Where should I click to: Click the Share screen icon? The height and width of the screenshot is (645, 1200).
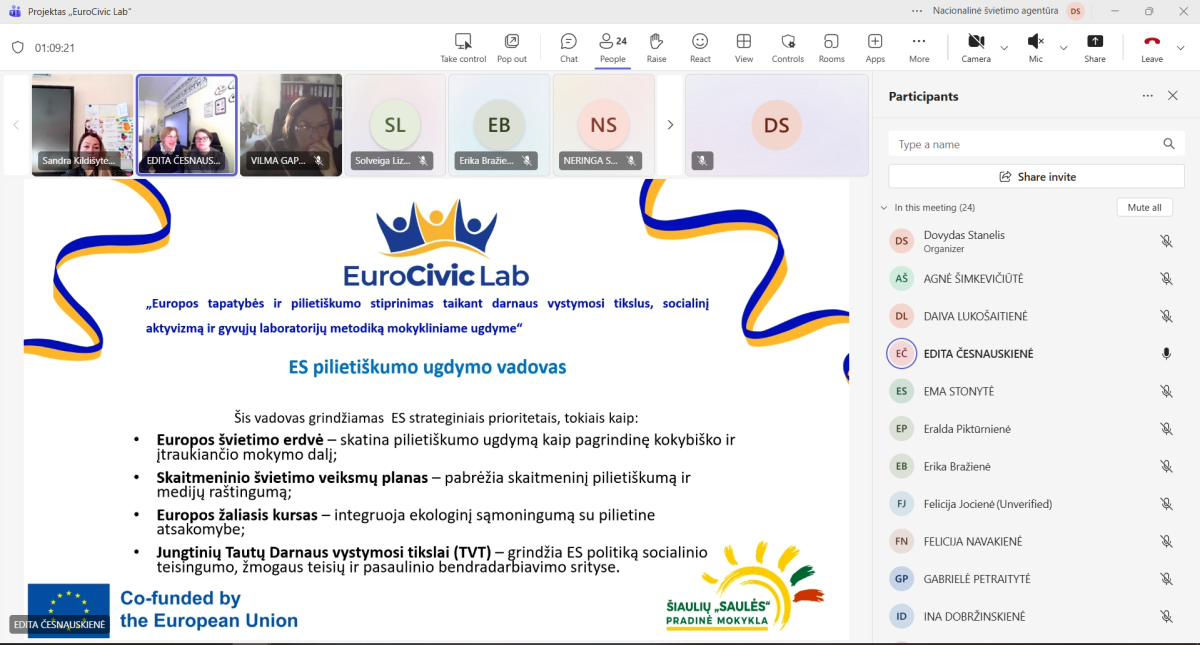1095,47
